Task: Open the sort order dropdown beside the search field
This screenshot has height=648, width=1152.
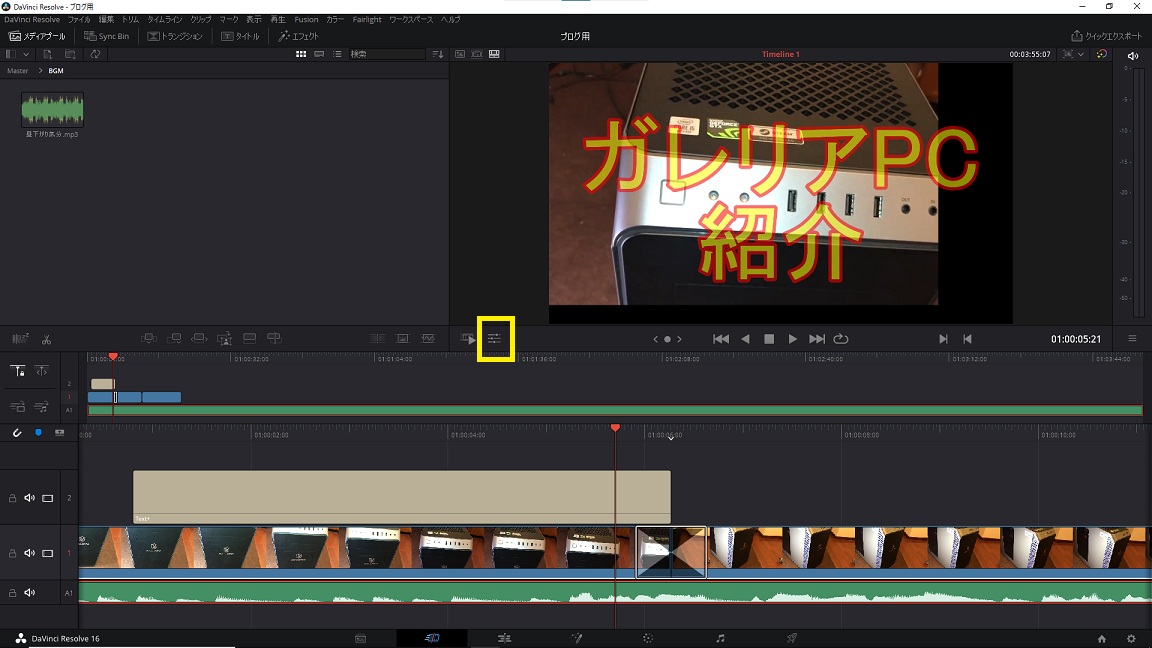Action: pyautogui.click(x=438, y=54)
